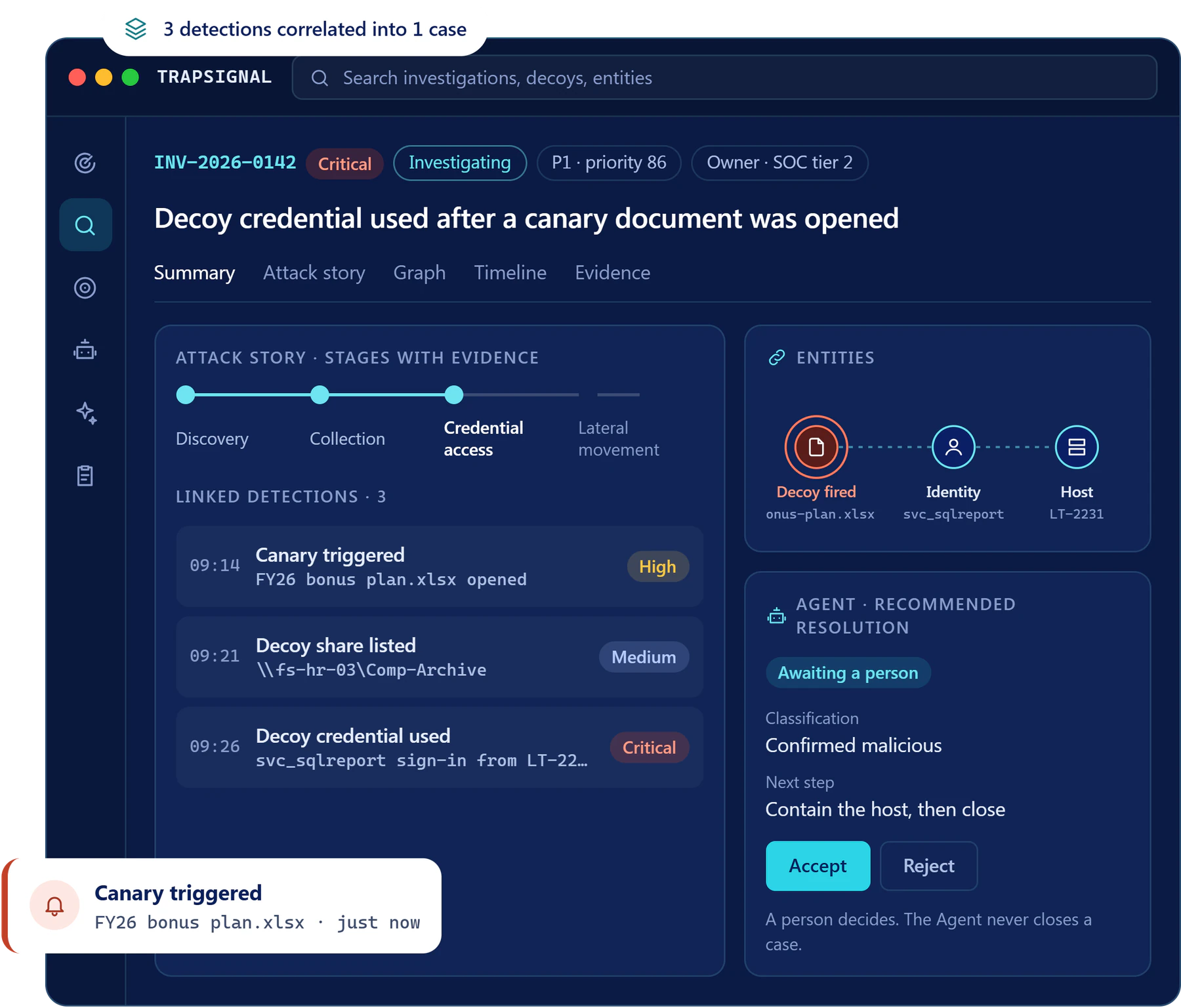Open the Evidence tab
This screenshot has width=1181, height=1008.
(x=613, y=273)
